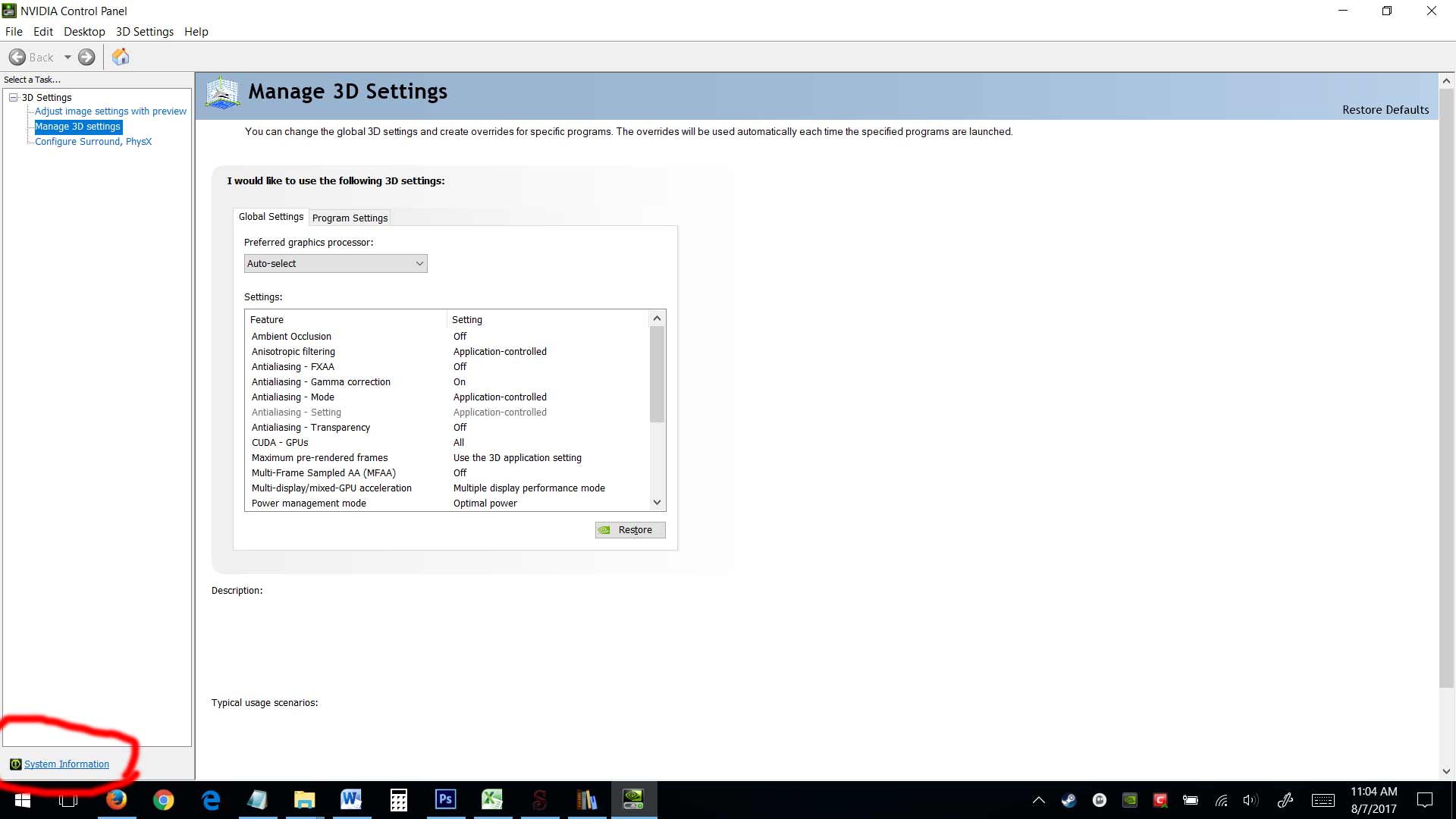Click the battery tray icon

pyautogui.click(x=1191, y=800)
